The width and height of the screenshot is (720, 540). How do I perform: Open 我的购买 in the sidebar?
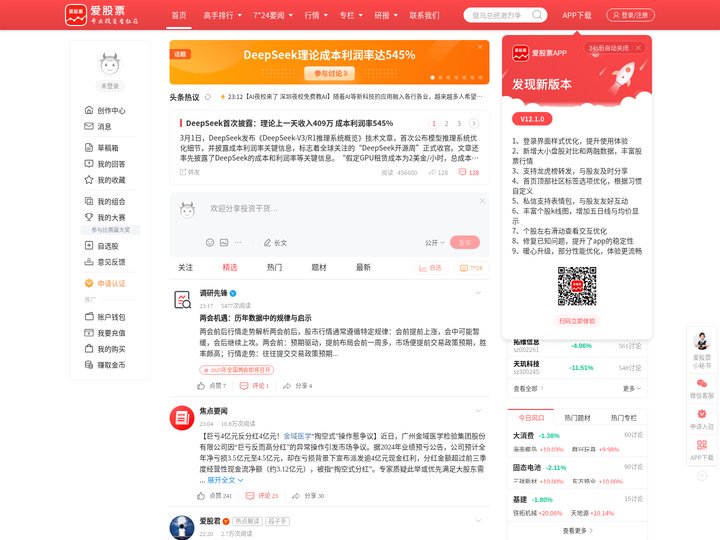point(105,349)
